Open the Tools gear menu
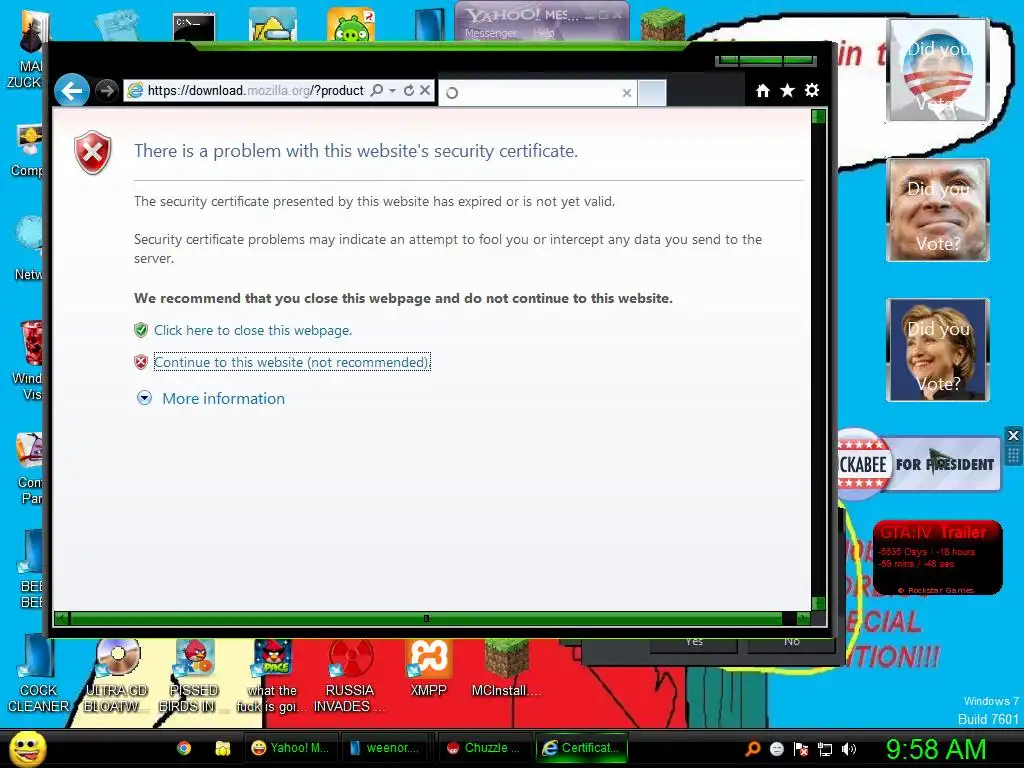Screen dimensions: 1024x768 coord(812,90)
